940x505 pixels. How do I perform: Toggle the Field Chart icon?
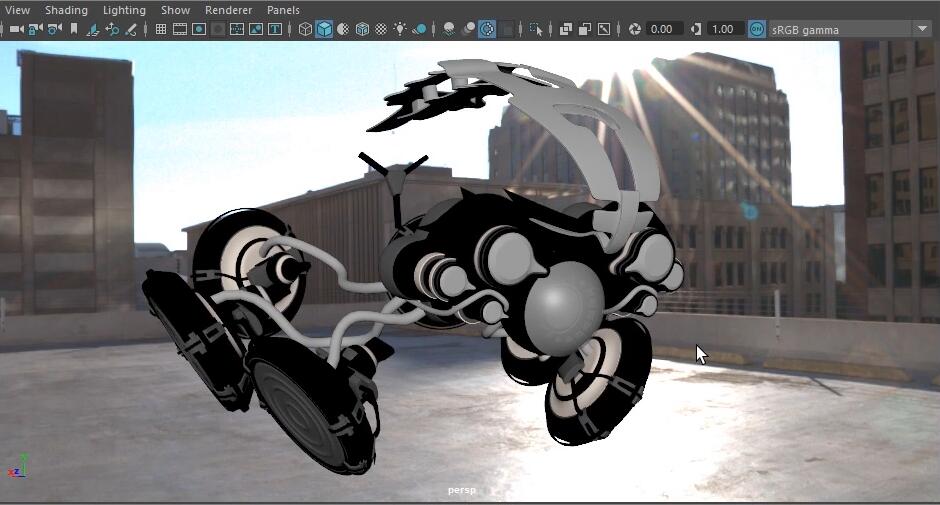237,29
